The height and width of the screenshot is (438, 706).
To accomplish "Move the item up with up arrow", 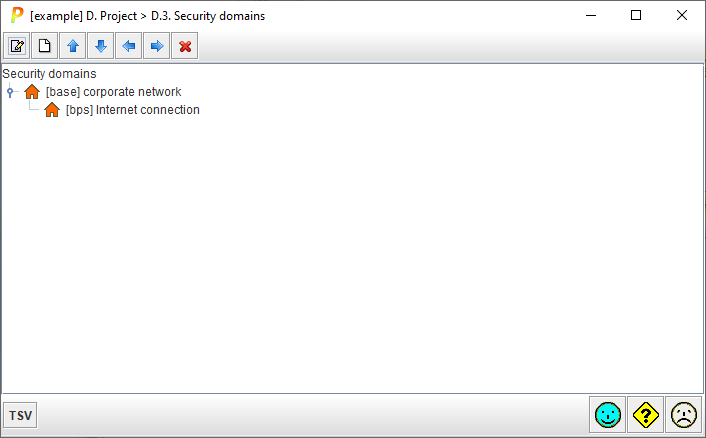I will click(73, 46).
